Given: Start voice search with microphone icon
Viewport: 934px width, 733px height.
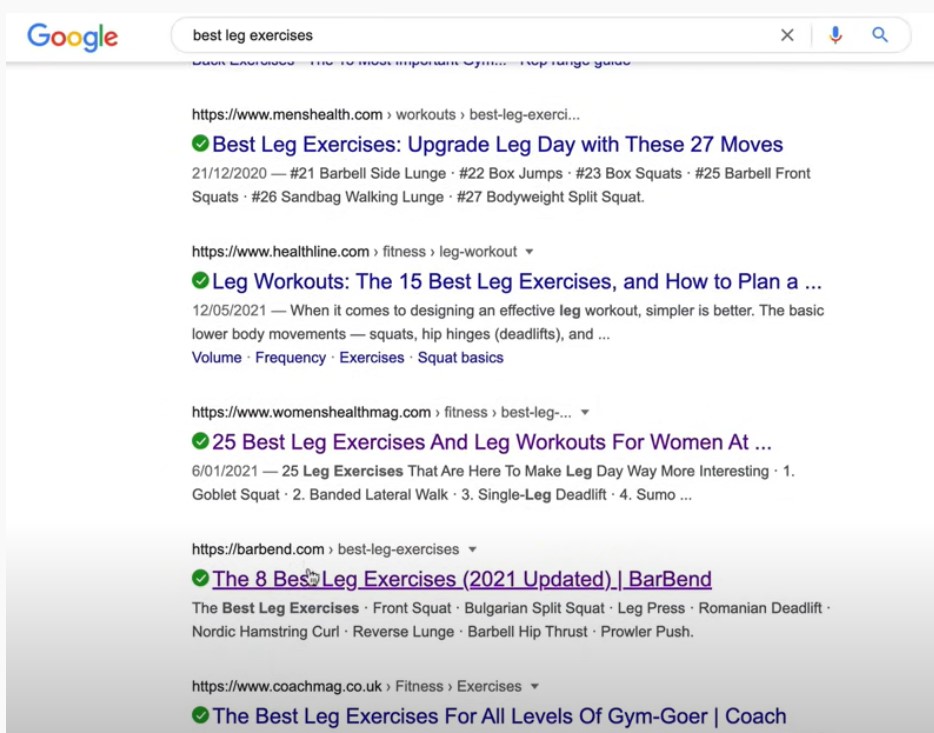Looking at the screenshot, I should point(835,35).
